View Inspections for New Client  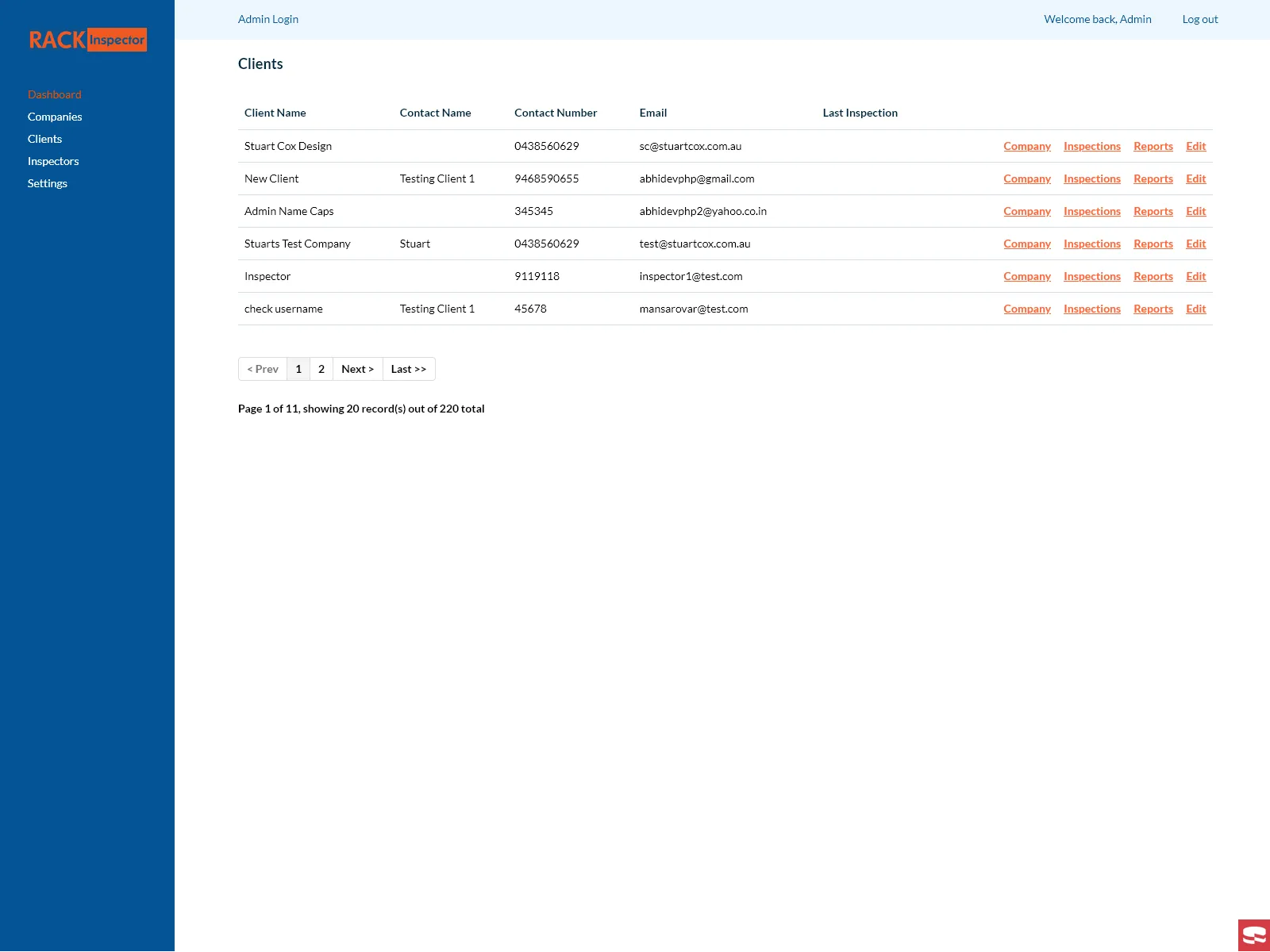pos(1091,178)
